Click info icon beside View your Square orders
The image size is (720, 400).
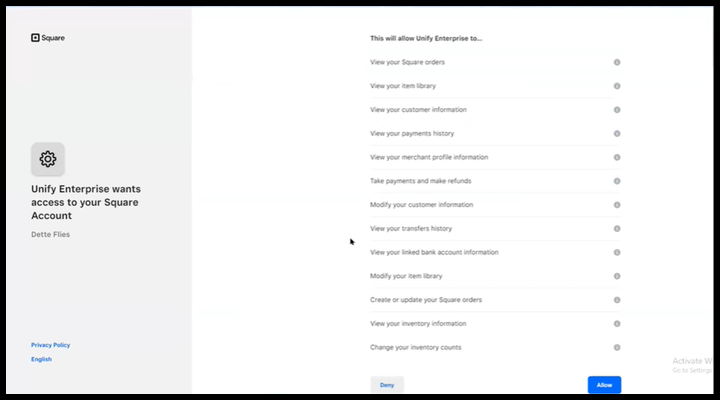coord(617,62)
